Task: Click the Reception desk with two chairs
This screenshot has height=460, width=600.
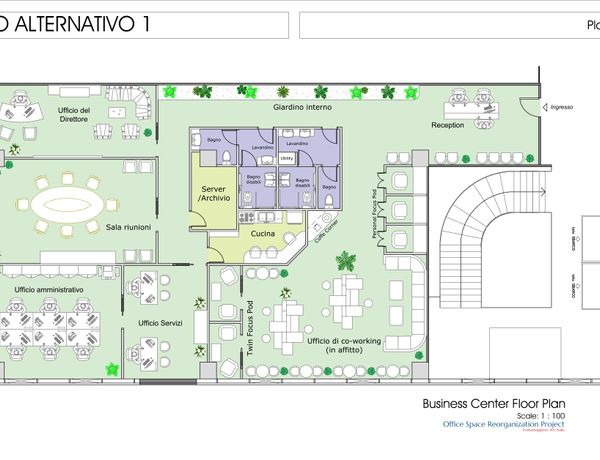Action: tap(463, 98)
